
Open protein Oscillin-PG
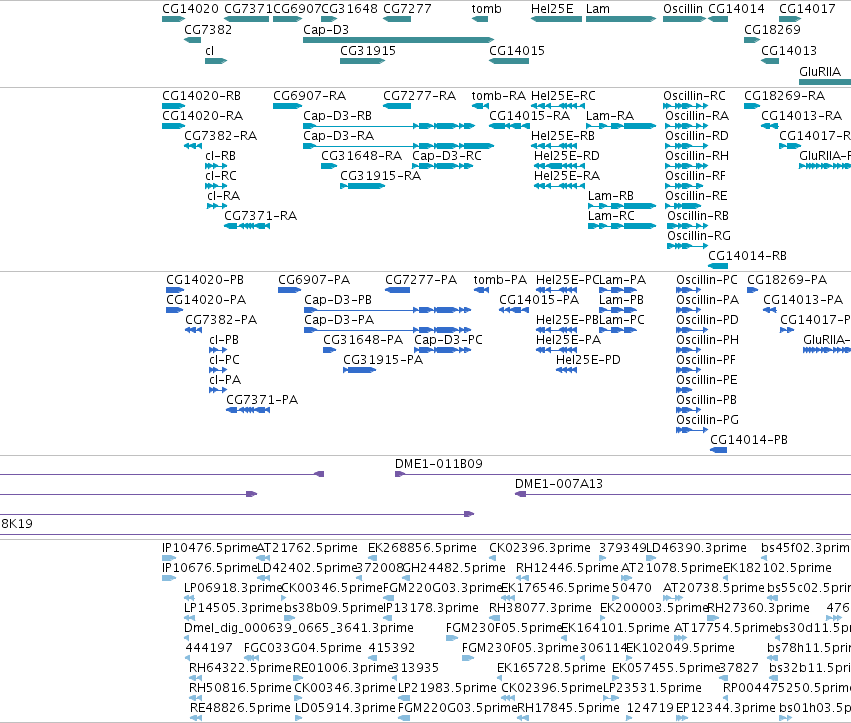[692, 430]
